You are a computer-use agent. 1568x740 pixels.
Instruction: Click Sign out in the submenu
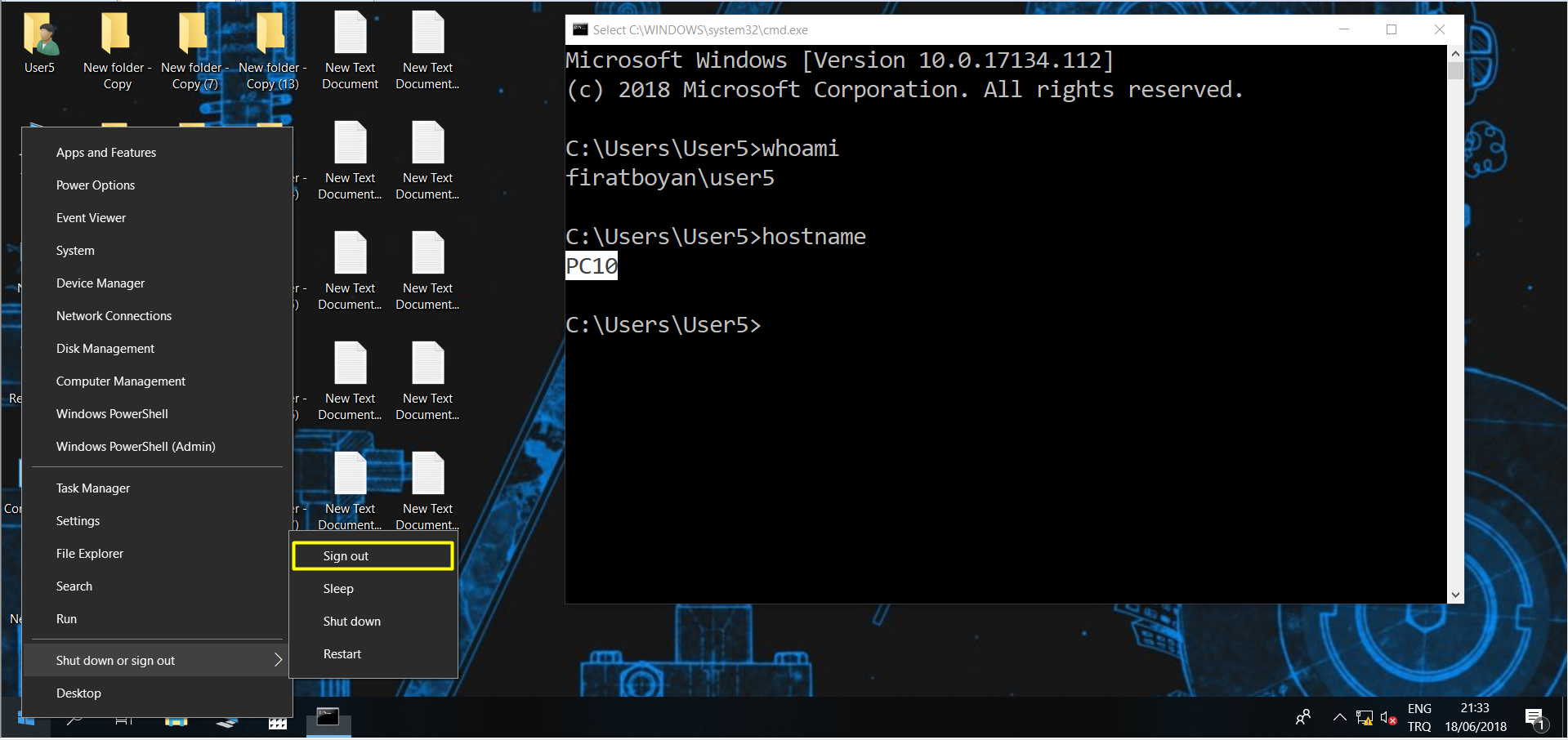373,556
